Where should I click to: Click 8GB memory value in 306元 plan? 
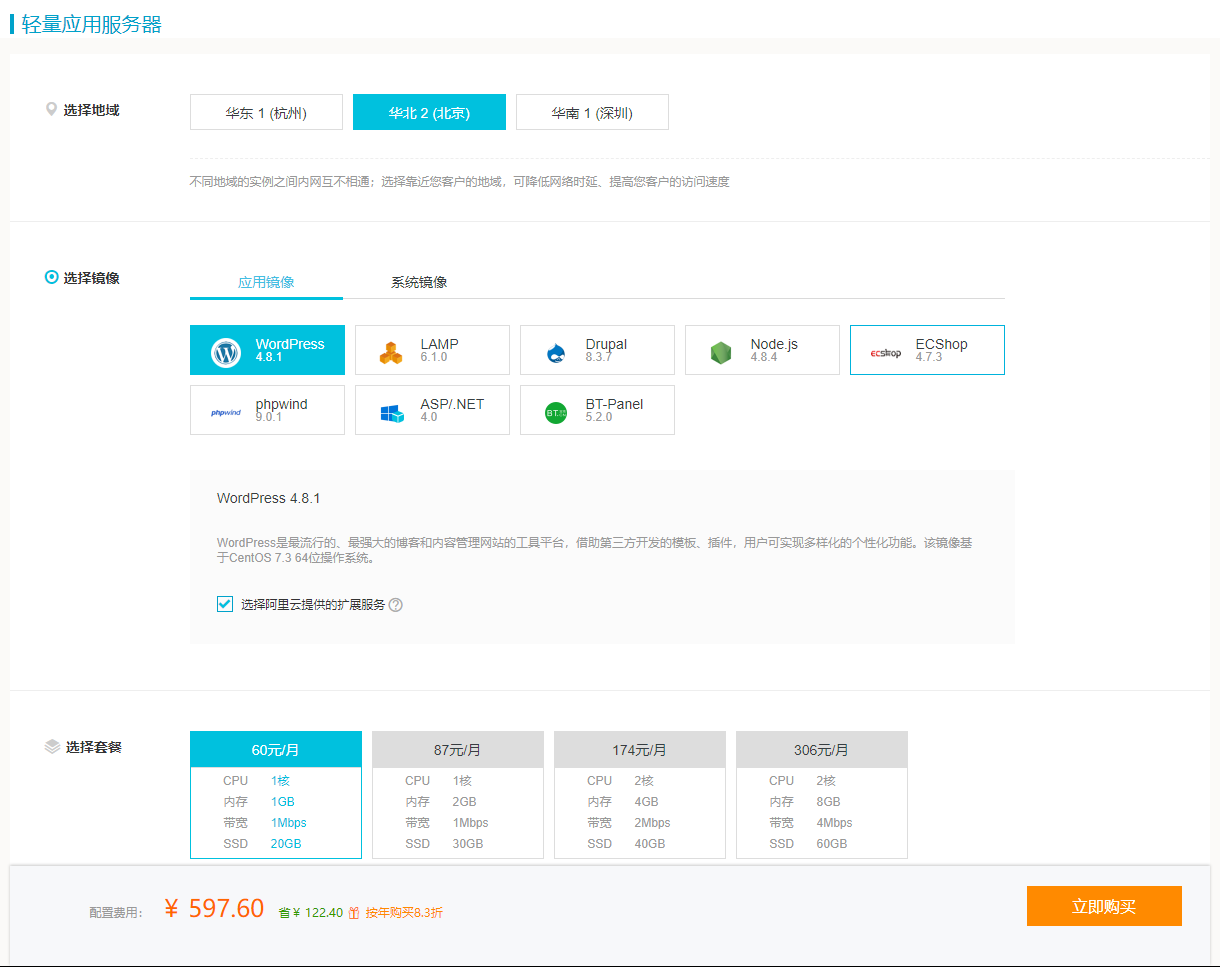(x=828, y=802)
